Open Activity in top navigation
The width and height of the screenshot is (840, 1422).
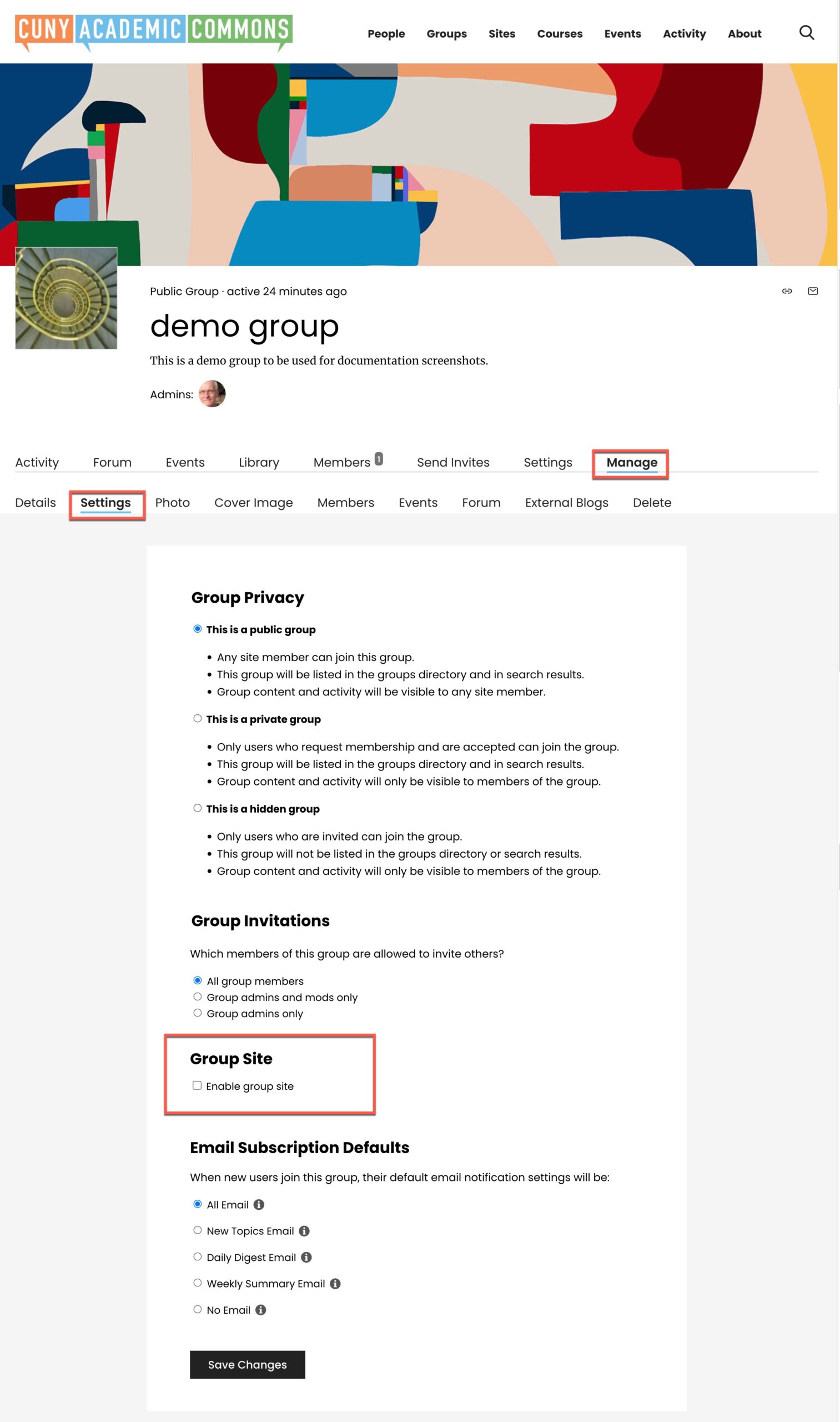click(x=685, y=33)
